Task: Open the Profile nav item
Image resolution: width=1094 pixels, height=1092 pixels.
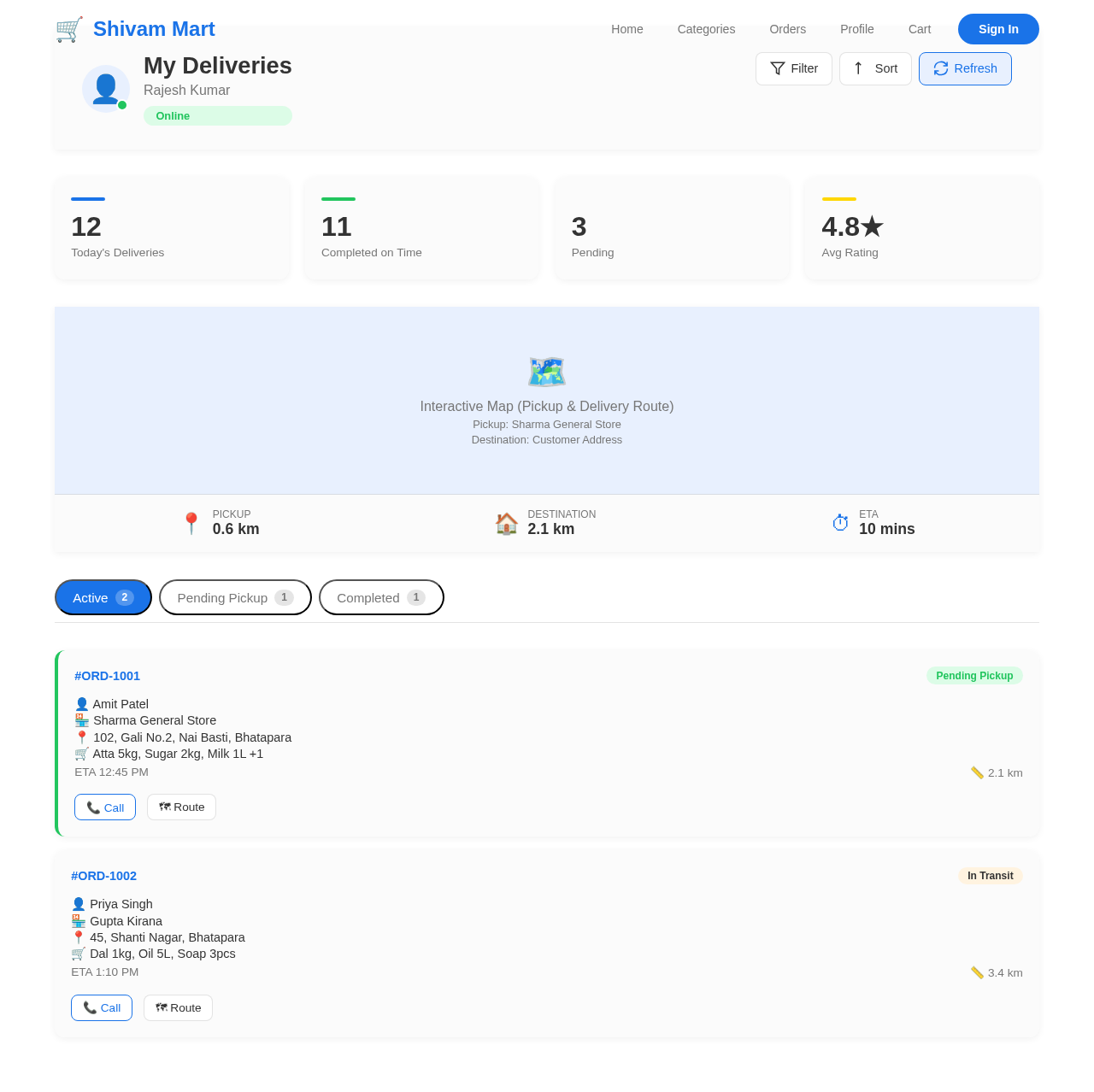Action: coord(857,29)
